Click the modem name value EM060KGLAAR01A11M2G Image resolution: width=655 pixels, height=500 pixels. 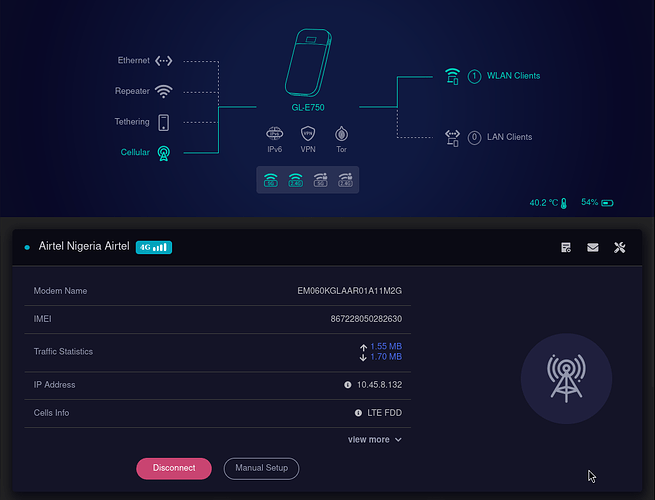(x=349, y=291)
